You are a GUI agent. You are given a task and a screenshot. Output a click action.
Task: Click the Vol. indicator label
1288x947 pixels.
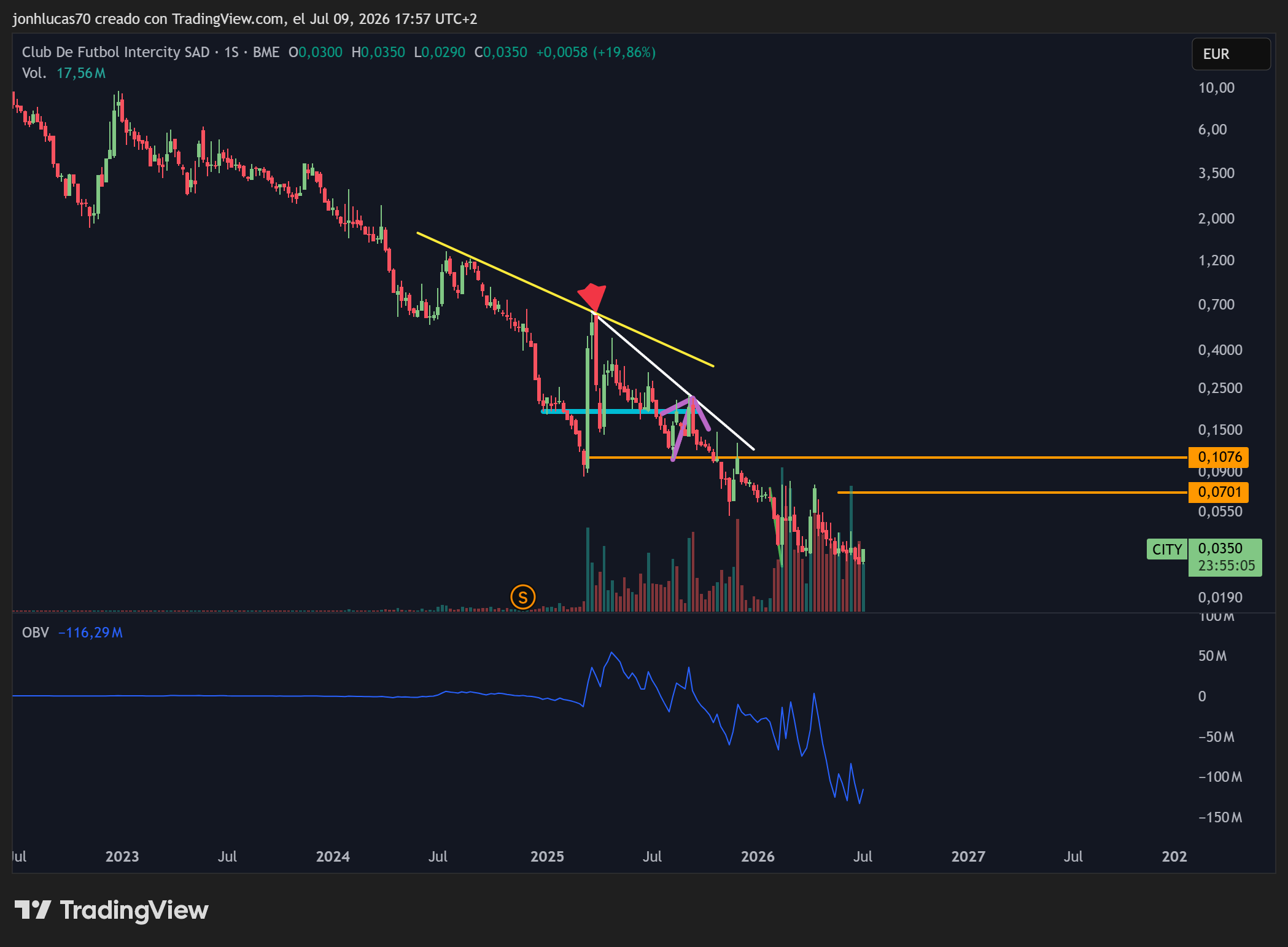(x=34, y=73)
